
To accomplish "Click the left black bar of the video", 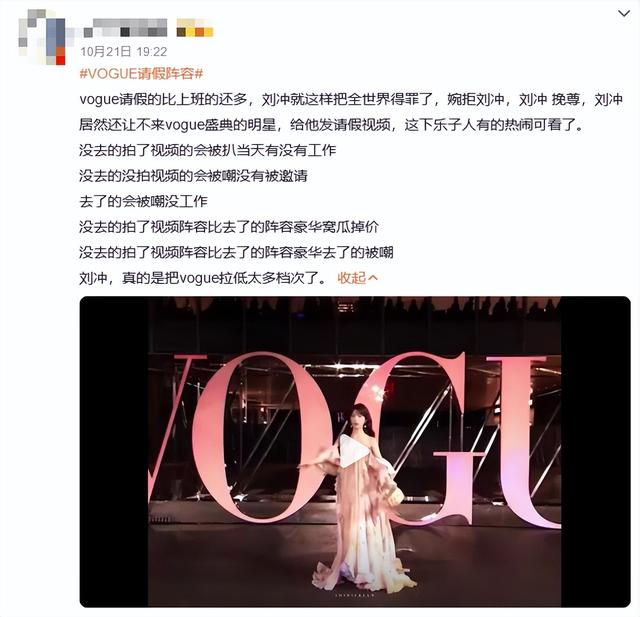I will [x=114, y=451].
